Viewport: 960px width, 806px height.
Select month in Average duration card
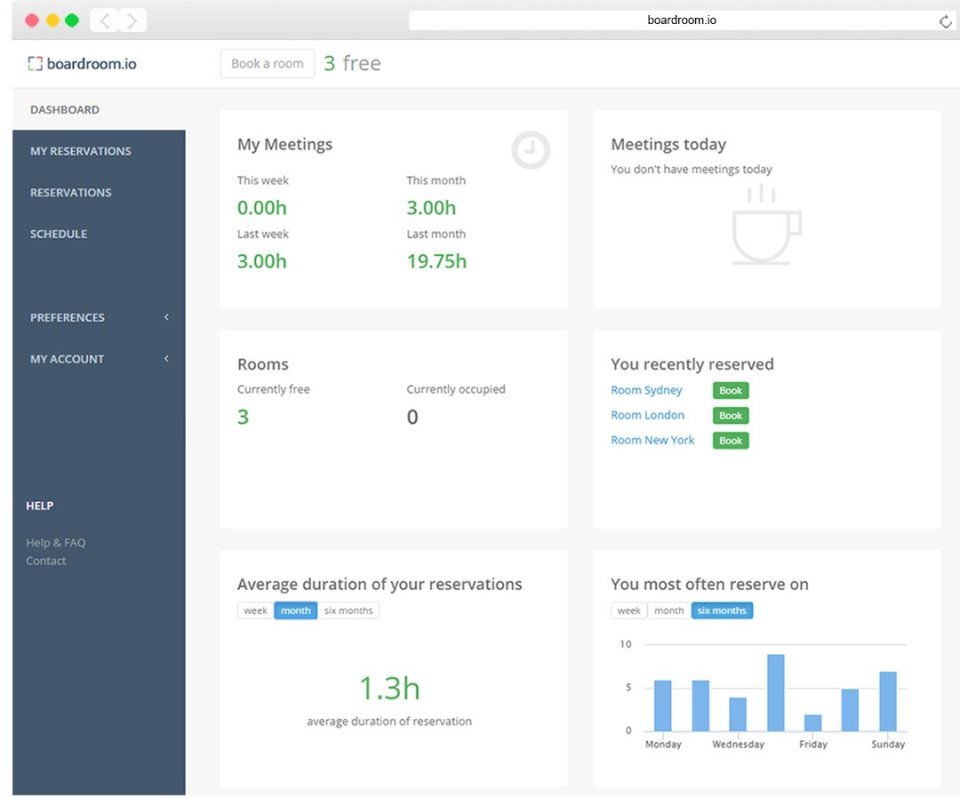(296, 611)
